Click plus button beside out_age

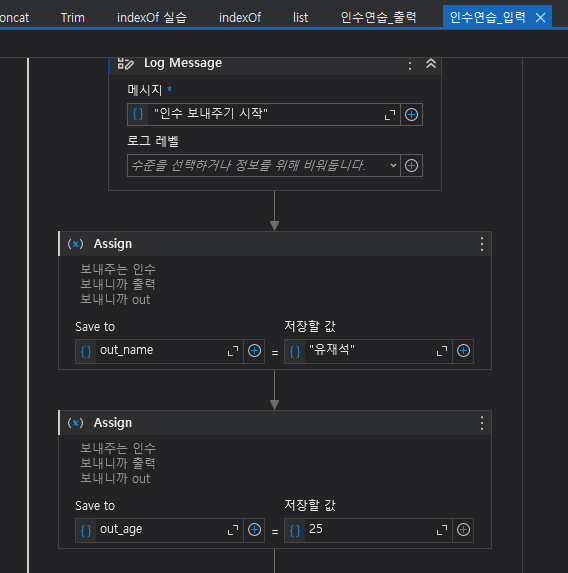click(x=254, y=530)
